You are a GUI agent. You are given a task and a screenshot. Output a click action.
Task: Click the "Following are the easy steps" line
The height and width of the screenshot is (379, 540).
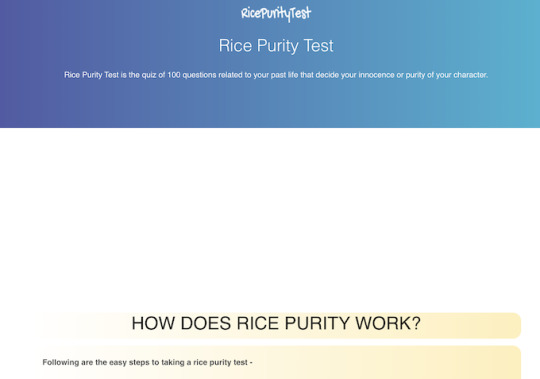pyautogui.click(x=147, y=362)
